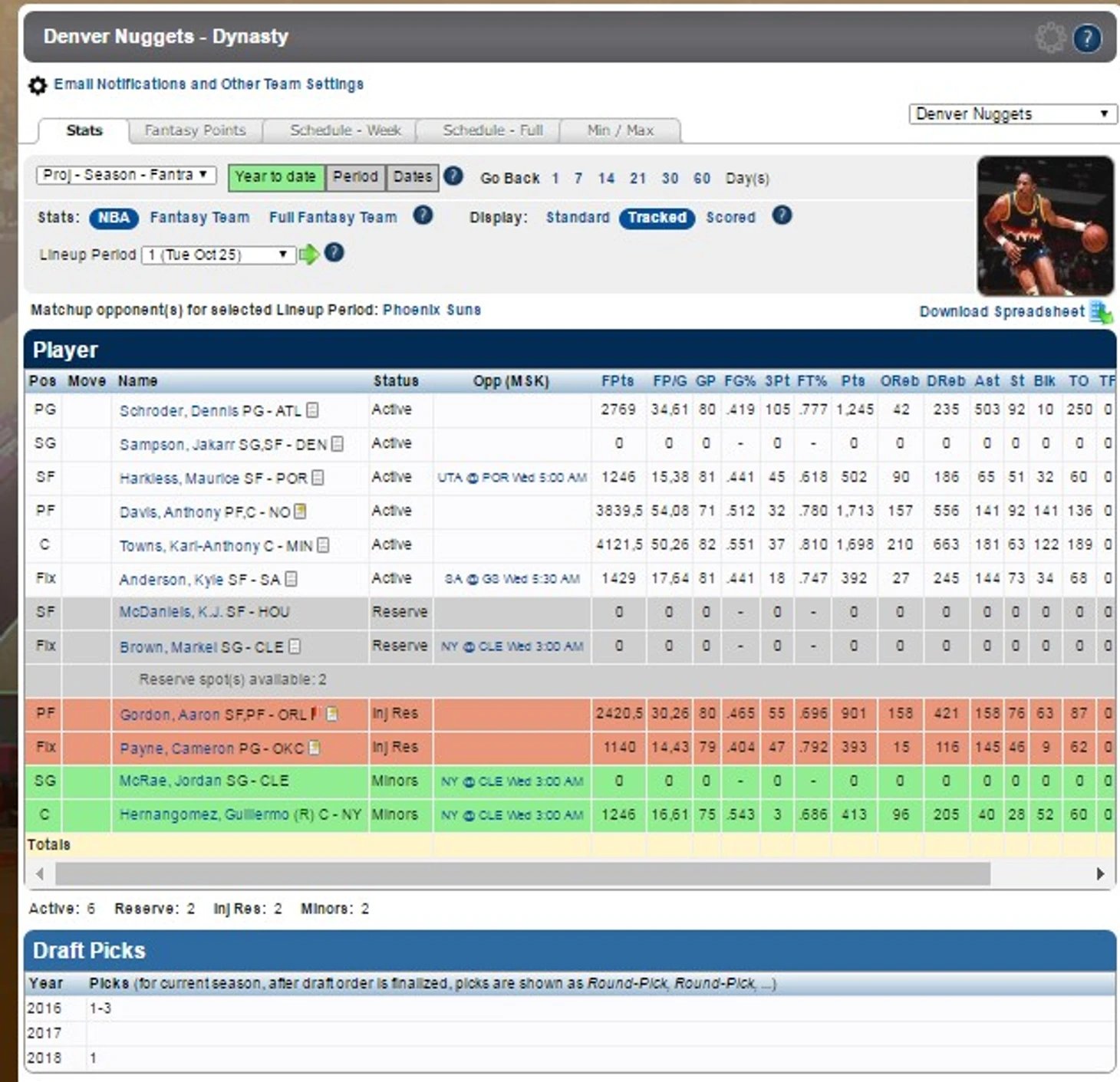
Task: Click help icon next to Dates button
Action: (453, 176)
